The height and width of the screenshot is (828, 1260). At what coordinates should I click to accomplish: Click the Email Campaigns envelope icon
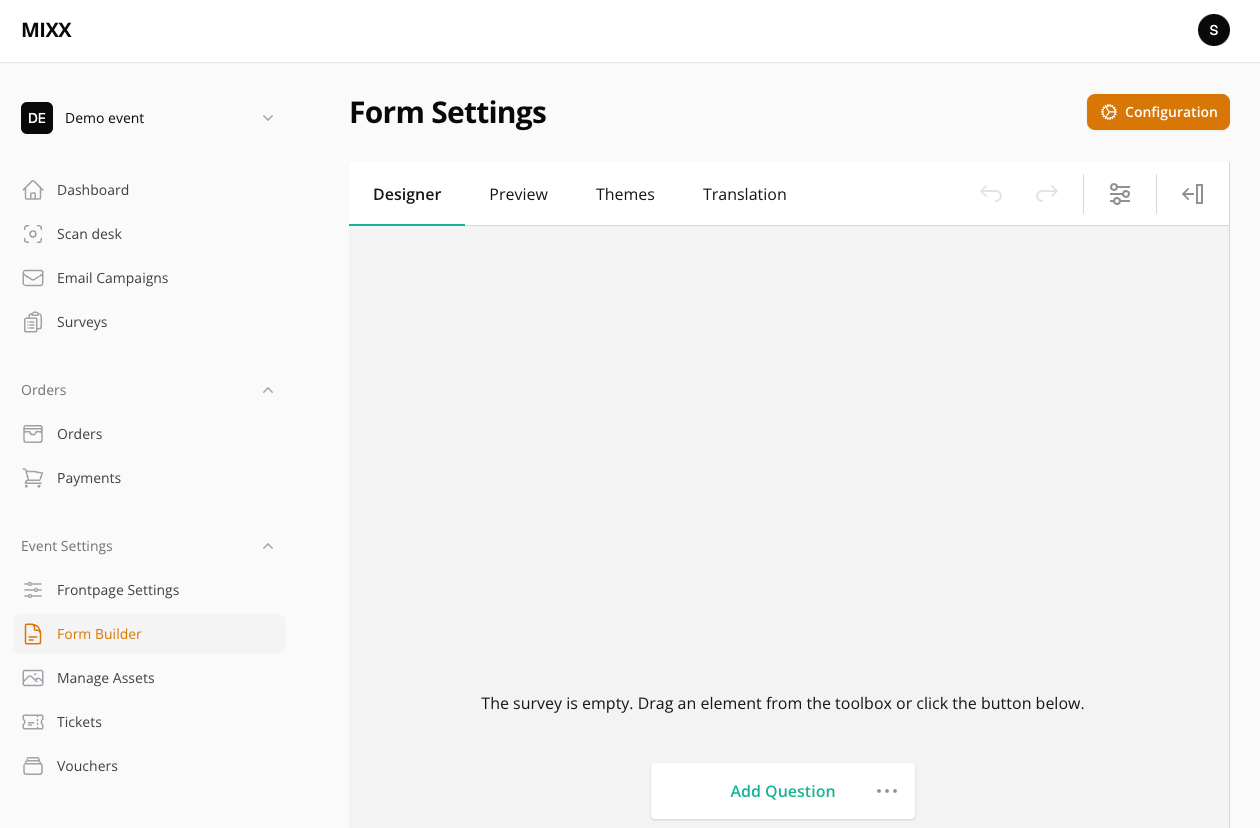coord(33,278)
